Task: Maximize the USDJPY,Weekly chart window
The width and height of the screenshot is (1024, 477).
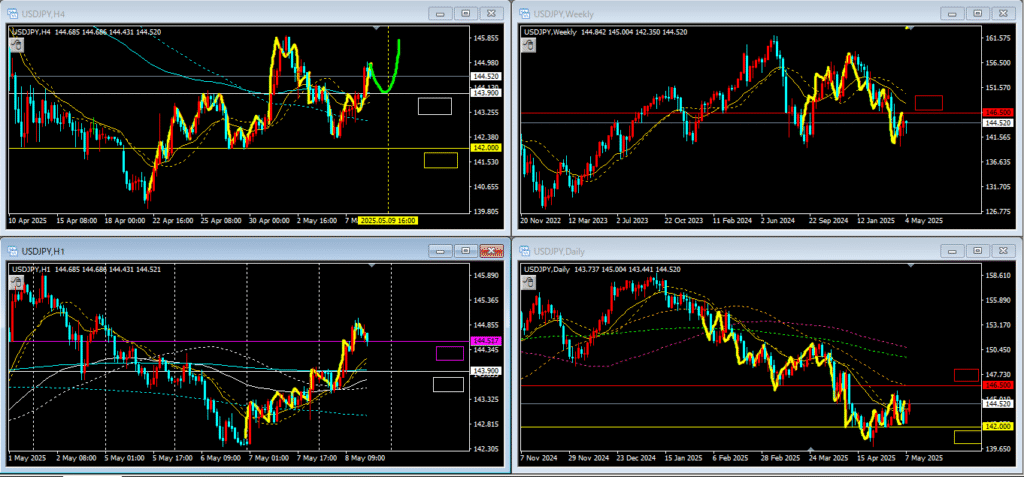Action: 978,13
